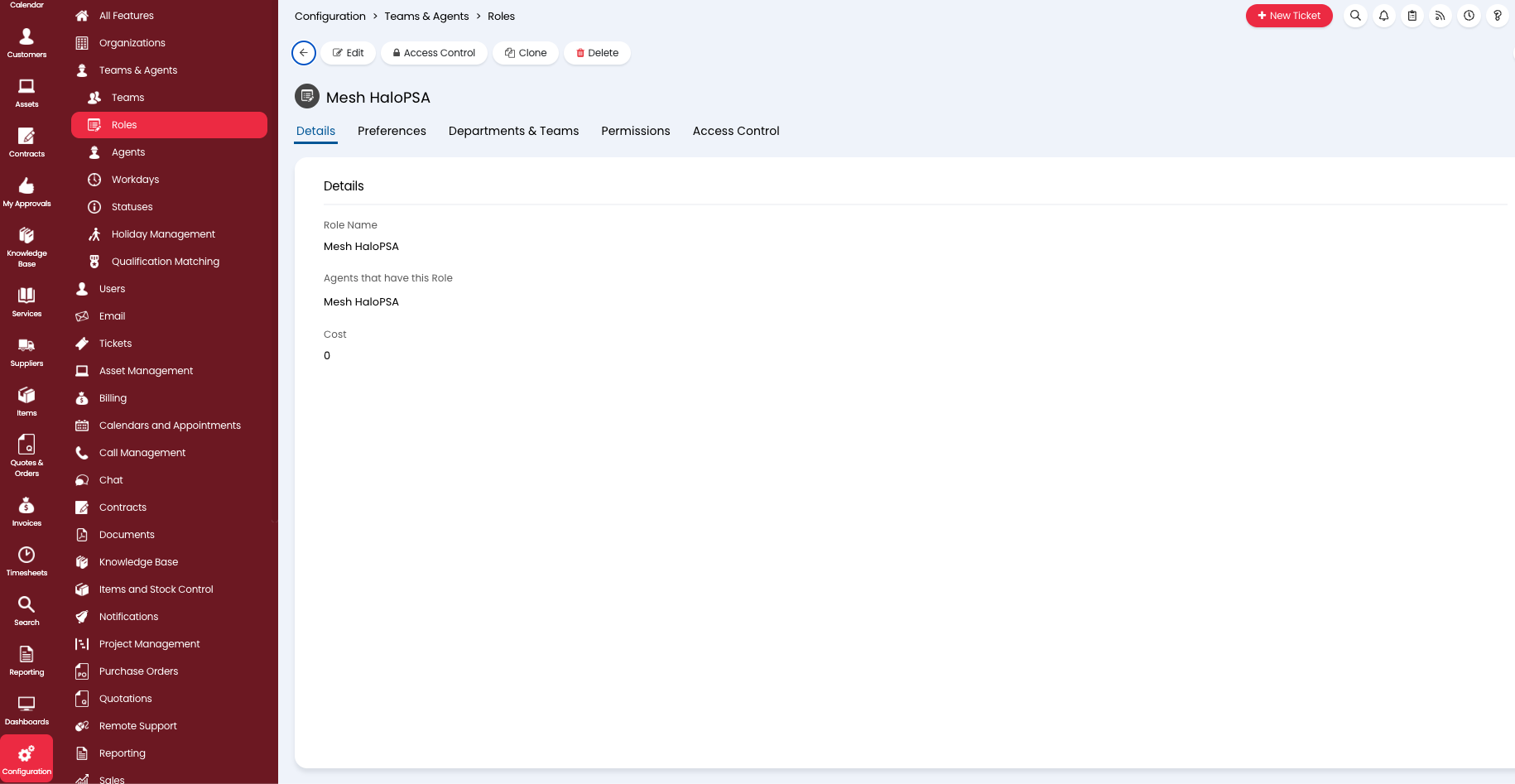Switch to the Preferences tab
Image resolution: width=1515 pixels, height=784 pixels.
pyautogui.click(x=392, y=131)
